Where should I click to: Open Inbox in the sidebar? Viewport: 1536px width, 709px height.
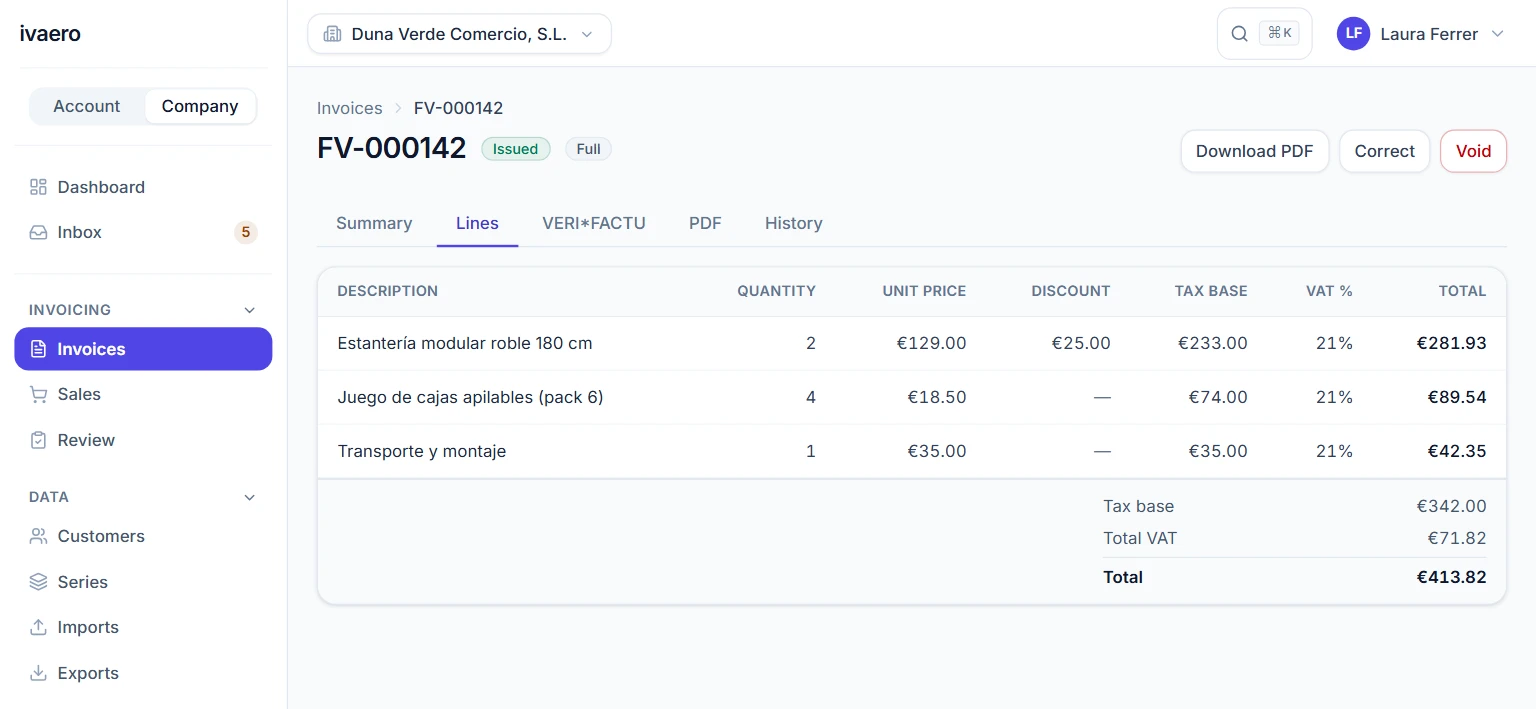pos(143,232)
